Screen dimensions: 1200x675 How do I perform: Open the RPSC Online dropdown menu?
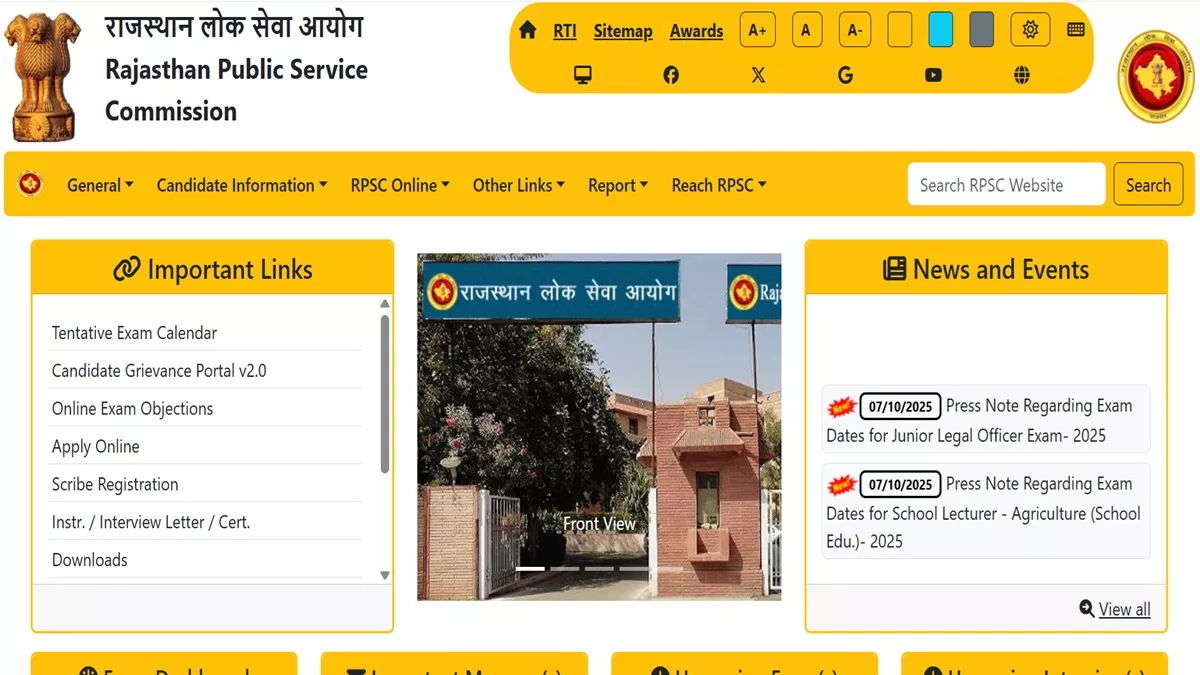point(400,185)
